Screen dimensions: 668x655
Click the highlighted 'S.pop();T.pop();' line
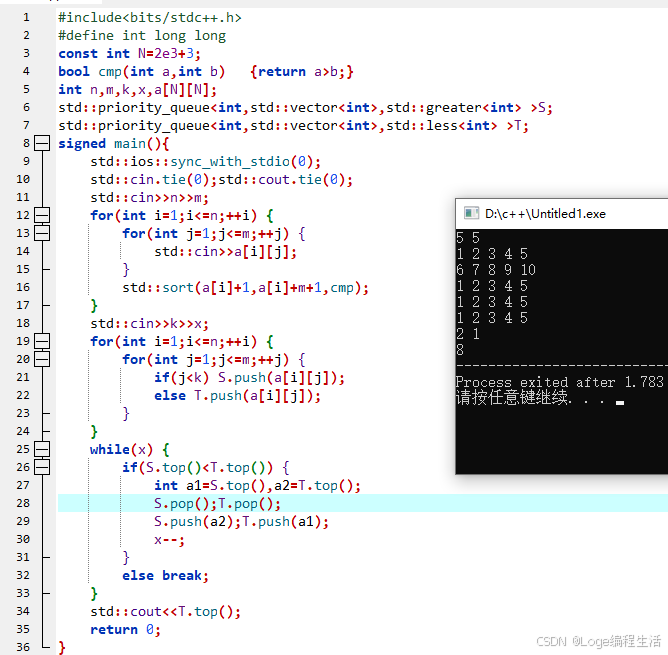pos(217,504)
